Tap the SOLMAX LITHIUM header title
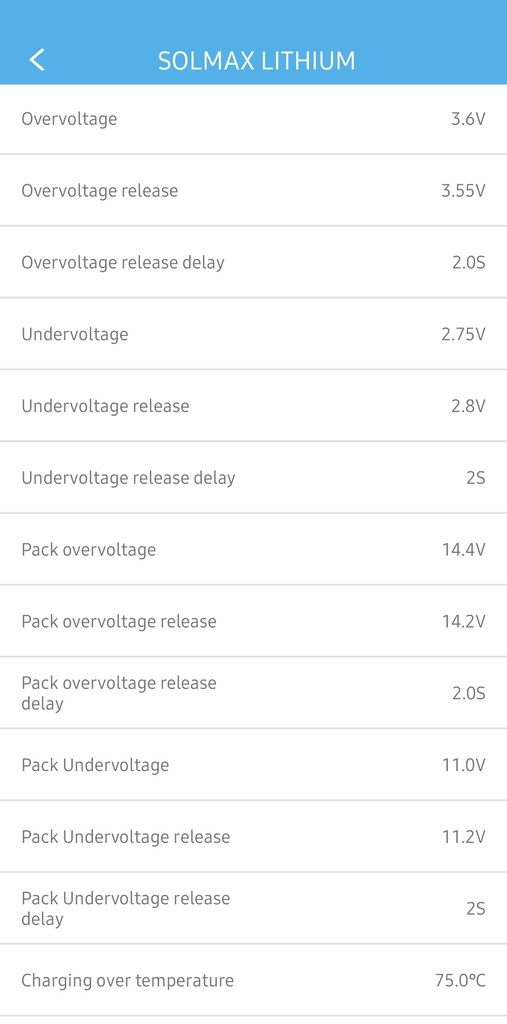Viewport: 507px width, 1024px height. pyautogui.click(x=257, y=61)
